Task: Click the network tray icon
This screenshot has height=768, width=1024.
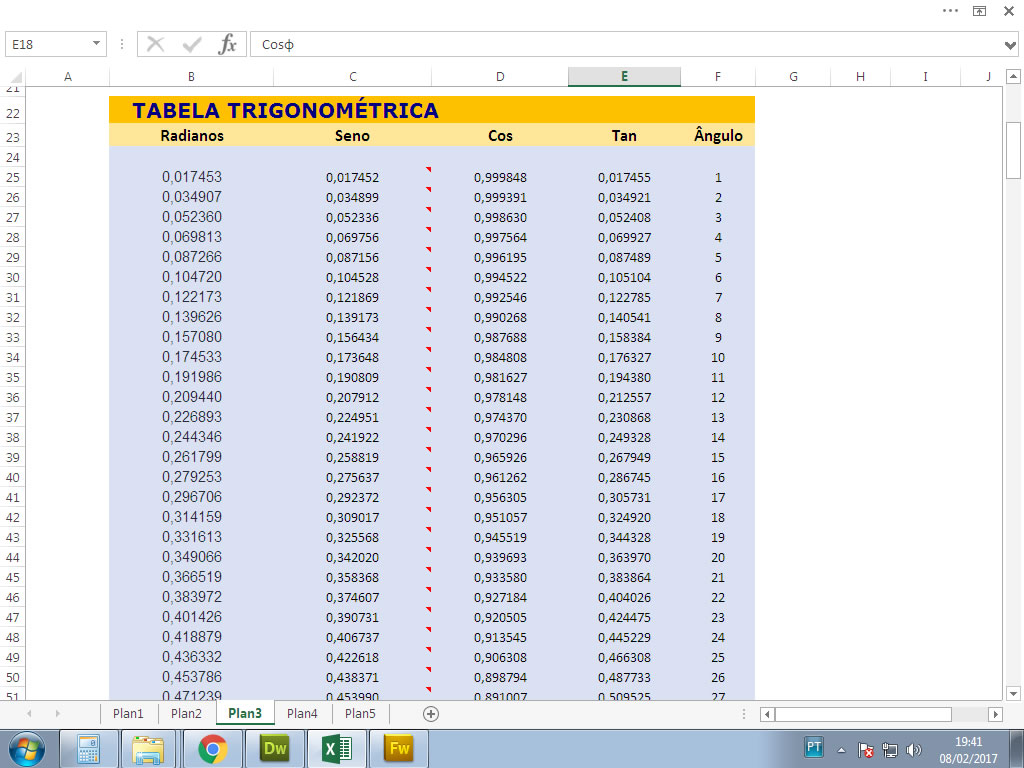Action: (889, 750)
